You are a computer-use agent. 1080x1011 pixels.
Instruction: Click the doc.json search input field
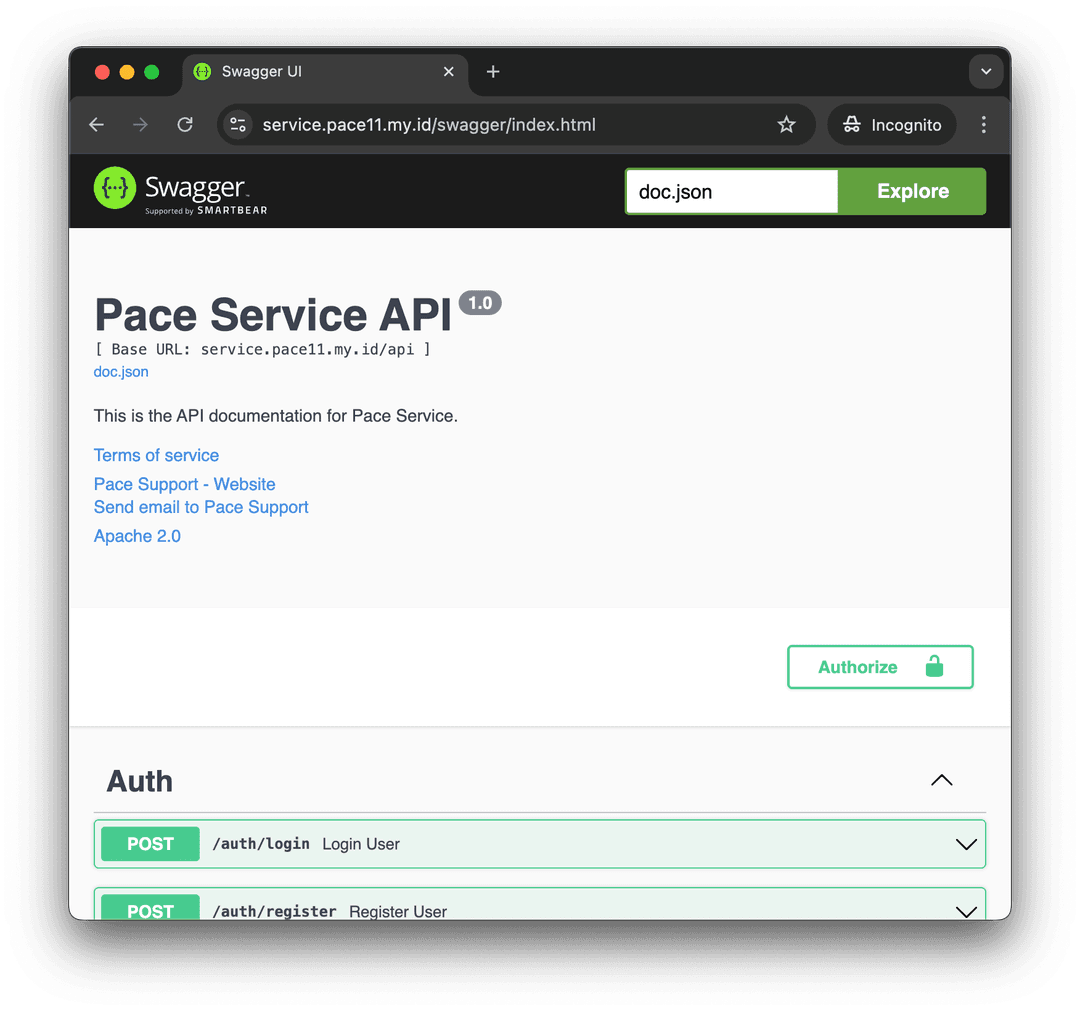pos(731,190)
